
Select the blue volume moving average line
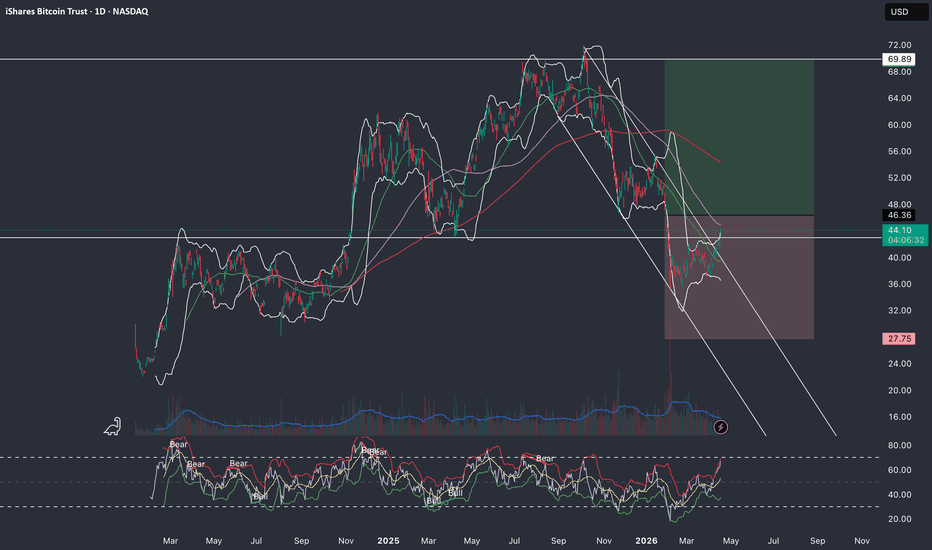400,413
